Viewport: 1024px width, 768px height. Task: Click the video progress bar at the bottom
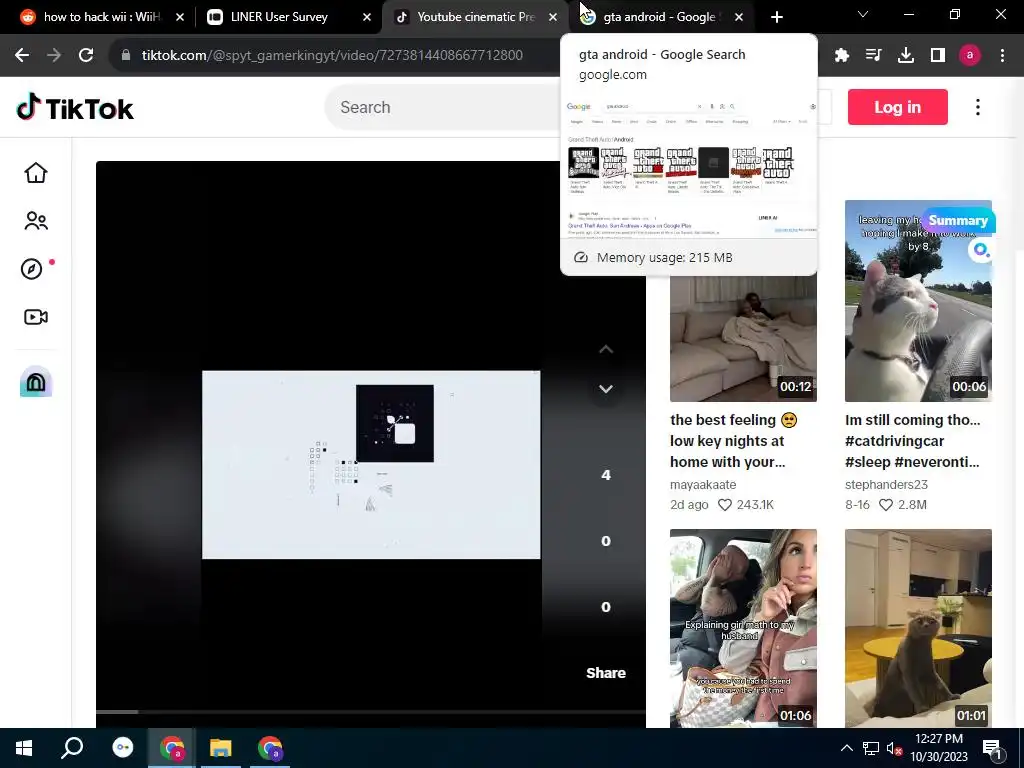click(x=370, y=711)
